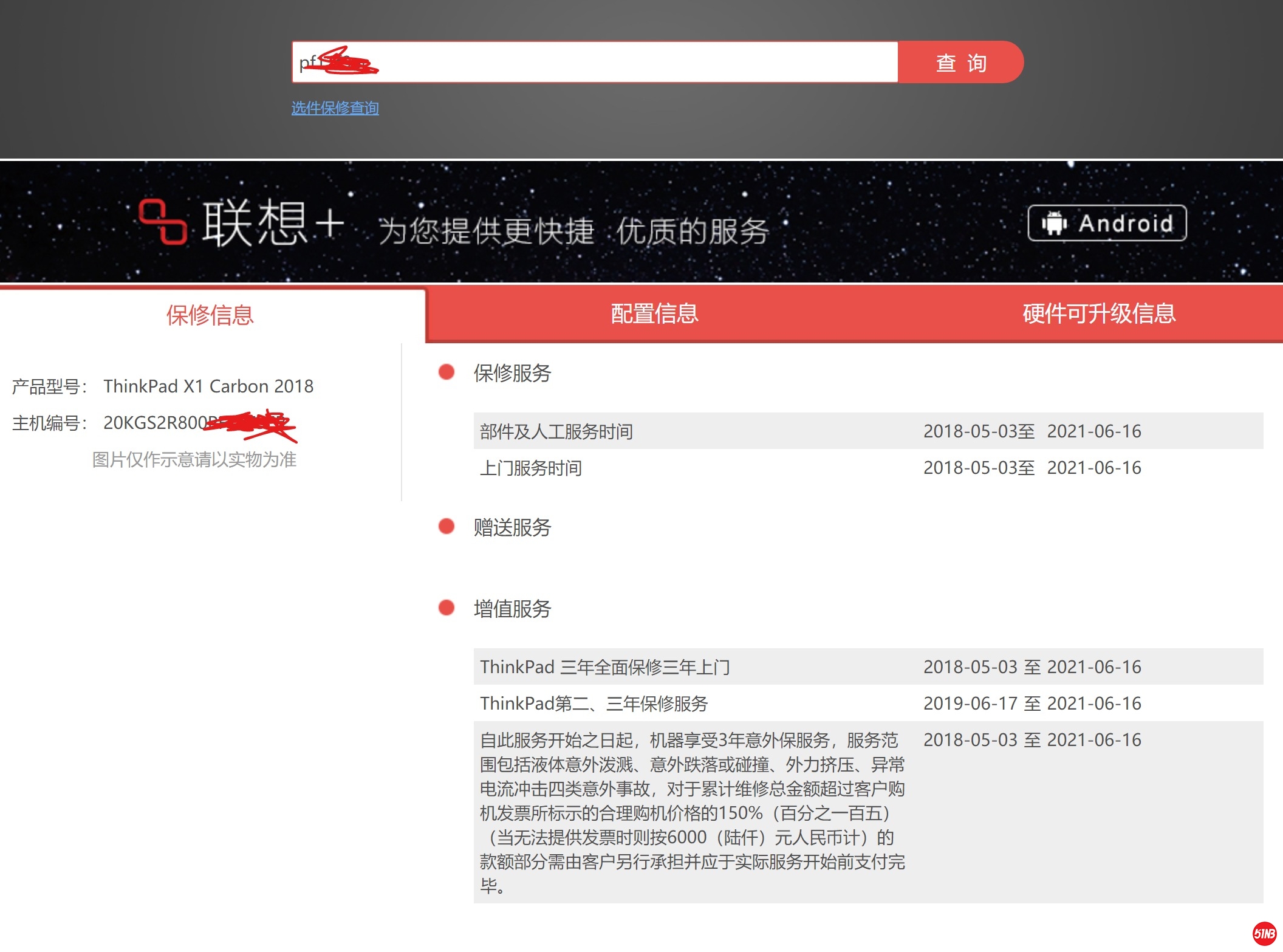Click the ThinkPad第二、三年保修服务 row
The width and height of the screenshot is (1283, 952).
(594, 704)
